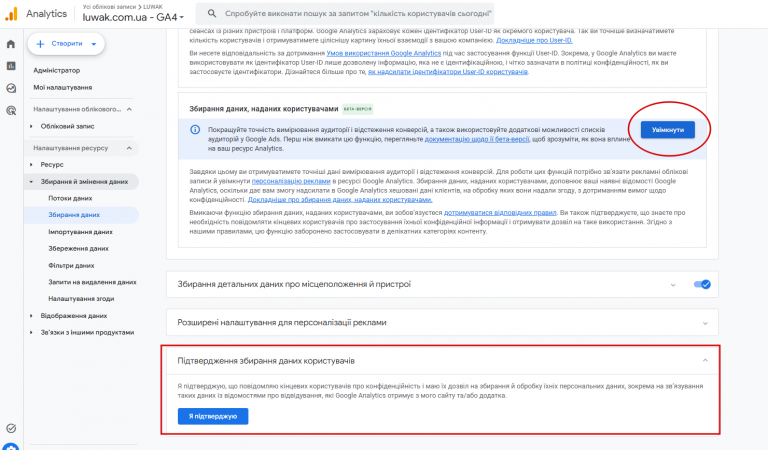The image size is (768, 450).
Task: Click the Analytics logo
Action: [11, 14]
